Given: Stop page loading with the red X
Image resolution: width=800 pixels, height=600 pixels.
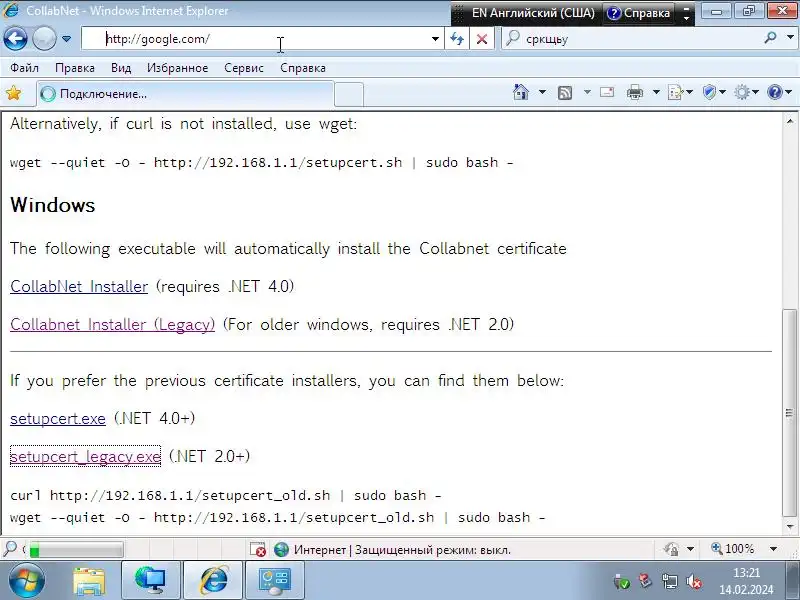Looking at the screenshot, I should click(x=482, y=39).
